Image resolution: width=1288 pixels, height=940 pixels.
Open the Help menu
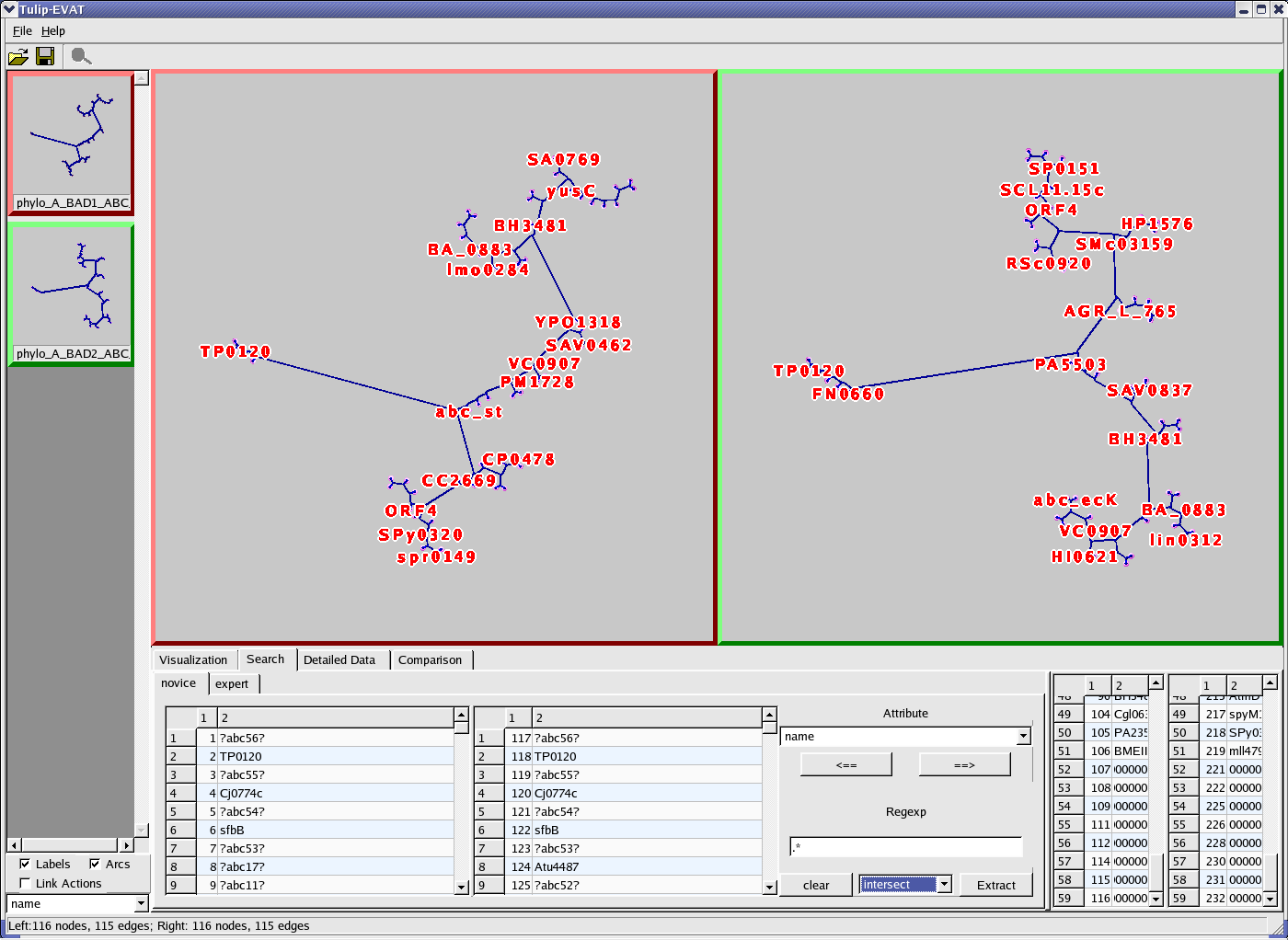click(53, 31)
